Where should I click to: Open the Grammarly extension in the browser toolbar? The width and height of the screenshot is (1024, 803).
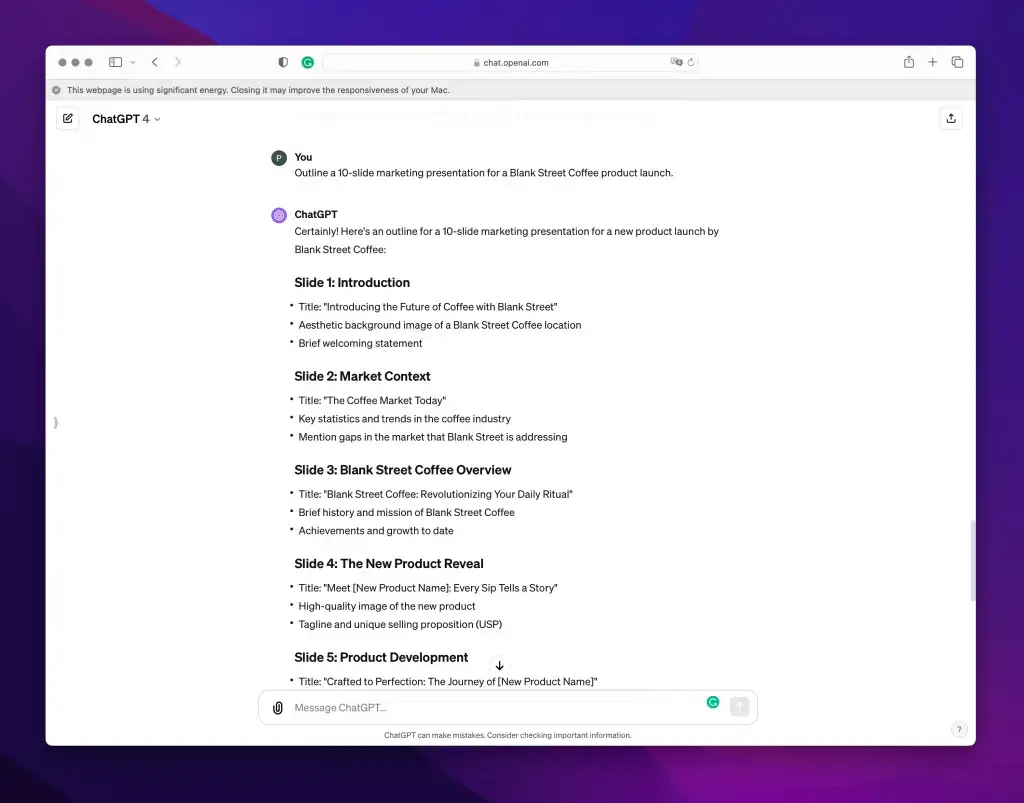307,61
